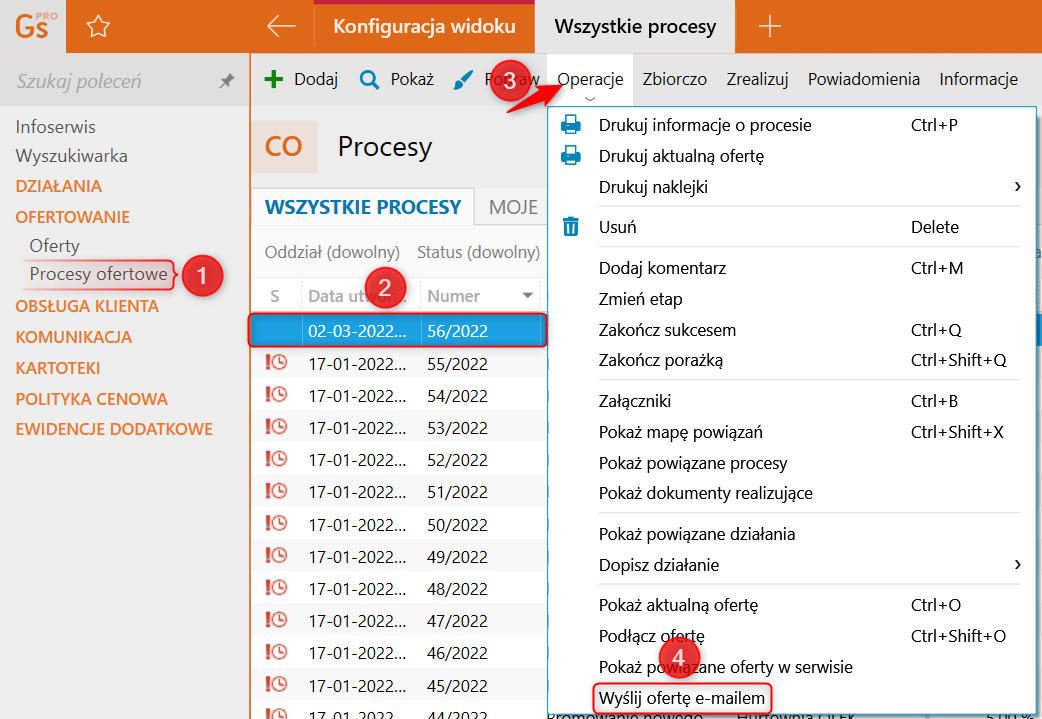Viewport: 1042px width, 719px height.
Task: Choose Załączniki menu item
Action: coord(635,401)
